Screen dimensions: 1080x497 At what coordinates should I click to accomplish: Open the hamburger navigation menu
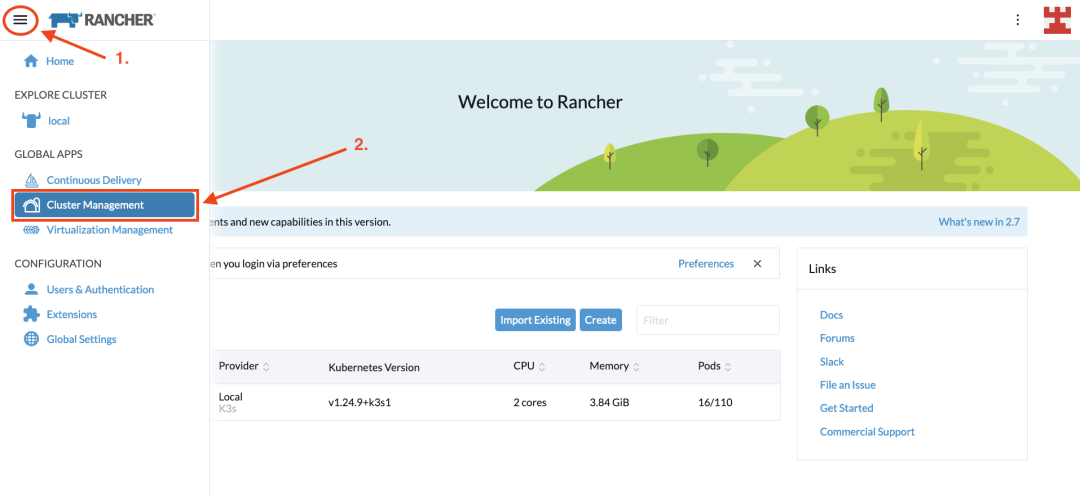(20, 19)
